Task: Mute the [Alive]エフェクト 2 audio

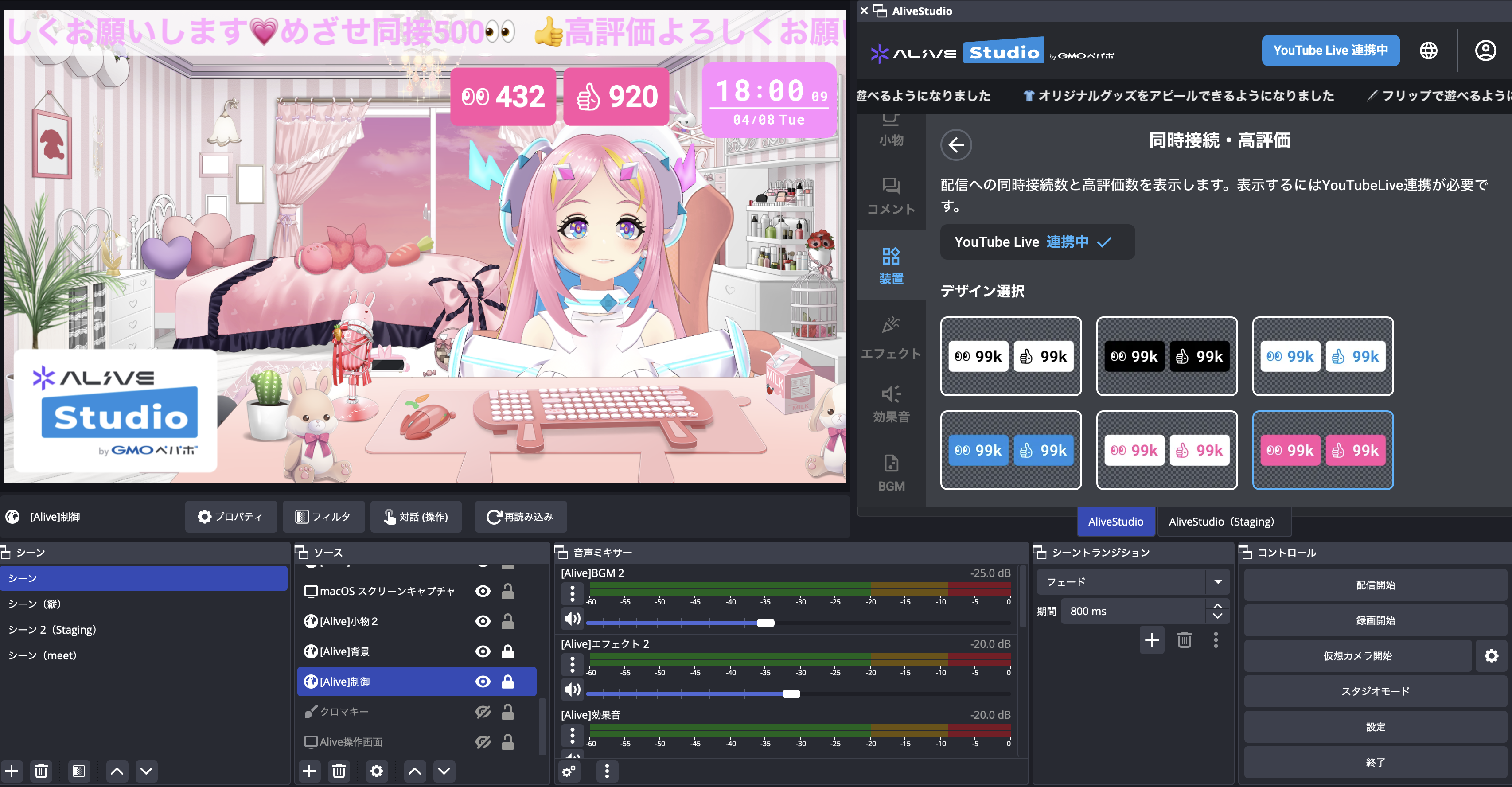Action: coord(572,690)
